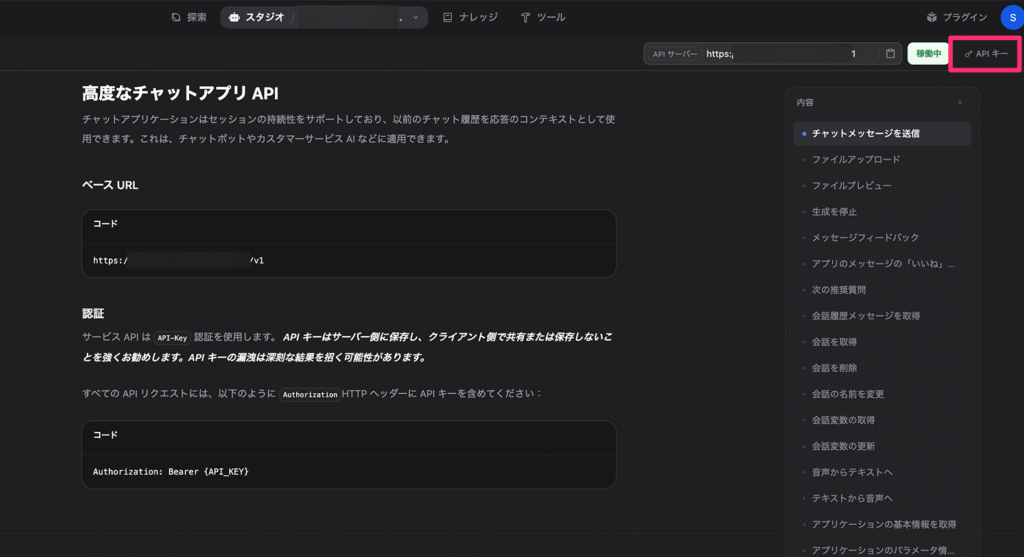Click the 内容 panel title
This screenshot has height=557, width=1024.
pos(805,103)
